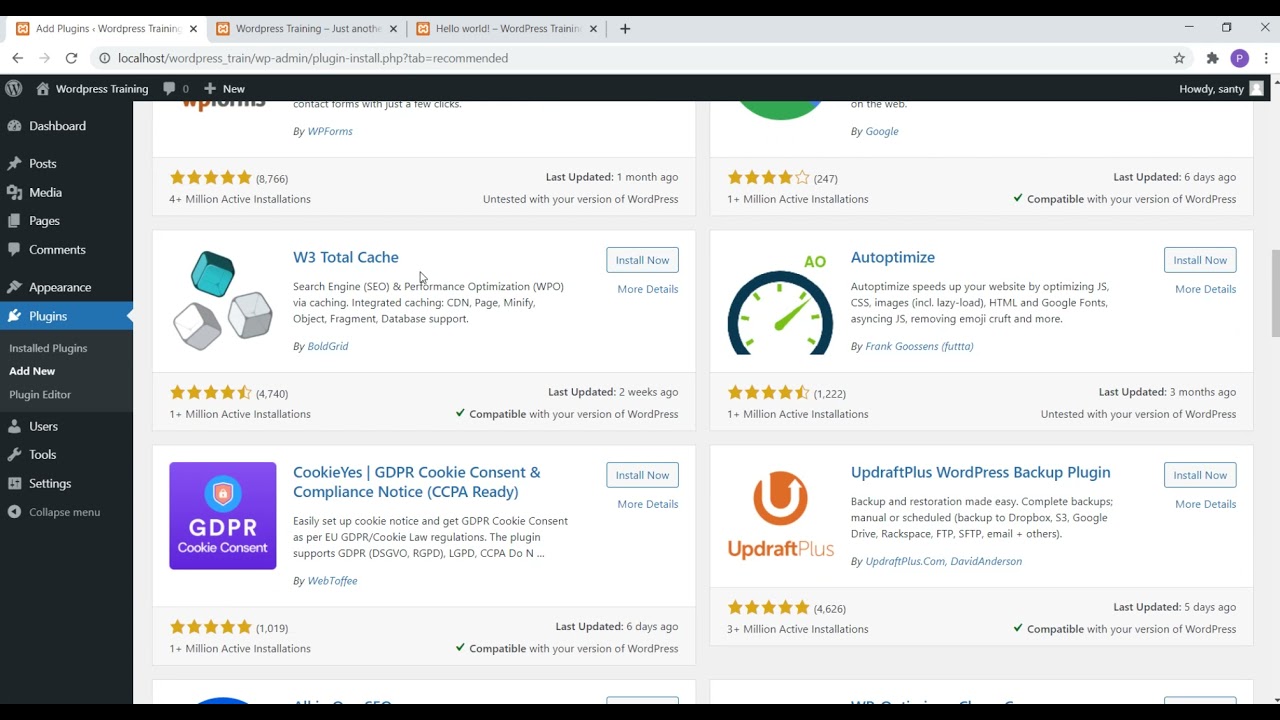Click the GDPR Cookie Consent thumbnail
1280x720 pixels.
click(x=223, y=516)
